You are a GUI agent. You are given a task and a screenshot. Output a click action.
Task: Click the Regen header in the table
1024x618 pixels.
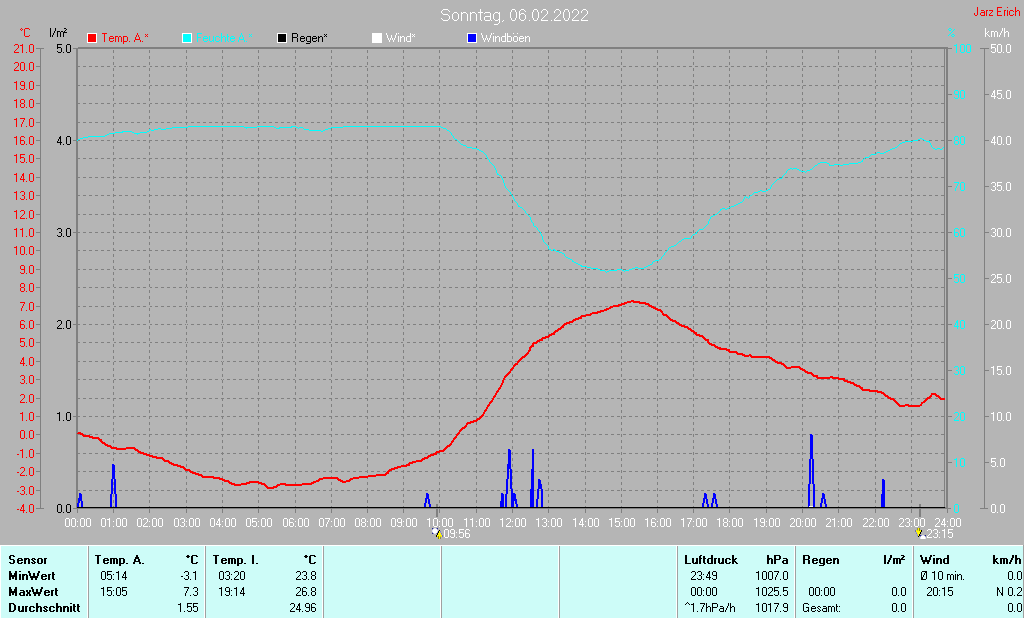coord(820,560)
